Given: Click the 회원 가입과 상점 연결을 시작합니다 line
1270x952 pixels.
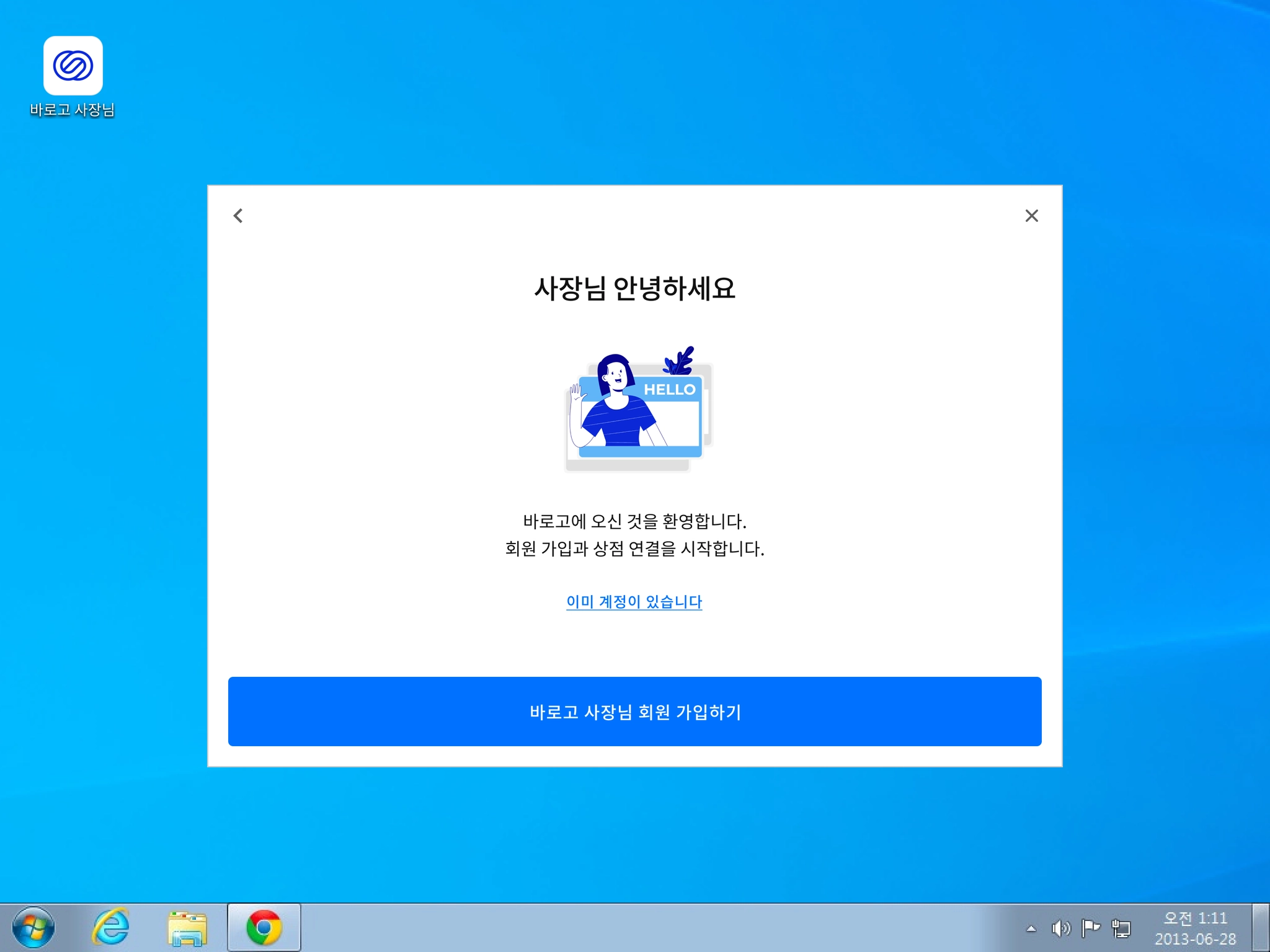Looking at the screenshot, I should point(634,549).
